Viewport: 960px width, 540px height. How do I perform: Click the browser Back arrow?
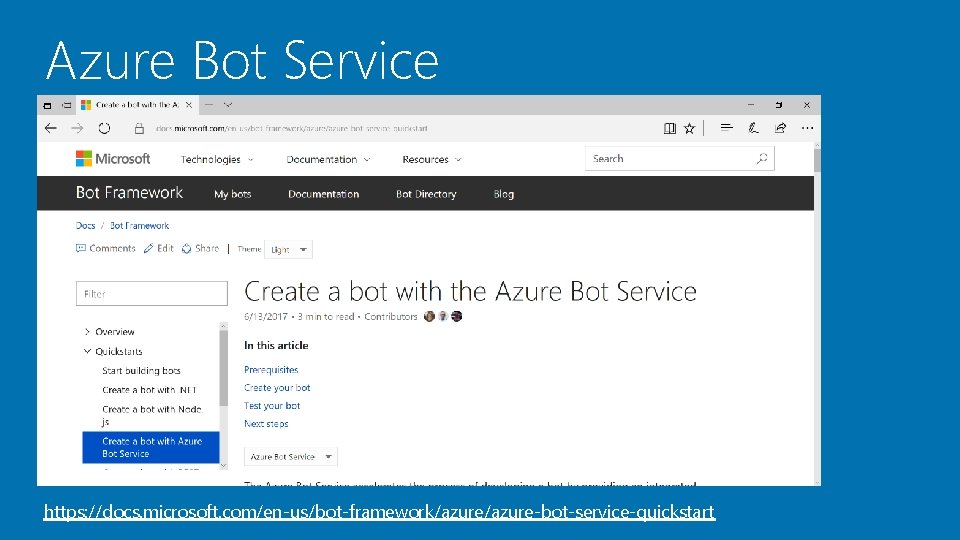point(51,128)
